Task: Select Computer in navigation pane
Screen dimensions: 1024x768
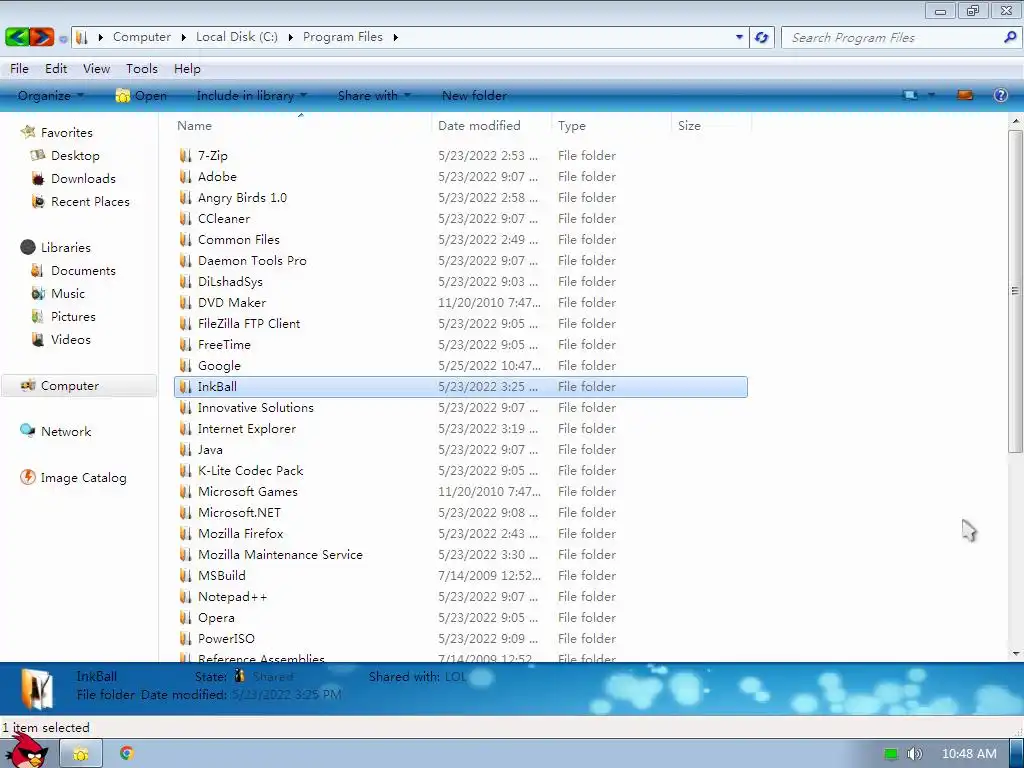Action: 70,385
